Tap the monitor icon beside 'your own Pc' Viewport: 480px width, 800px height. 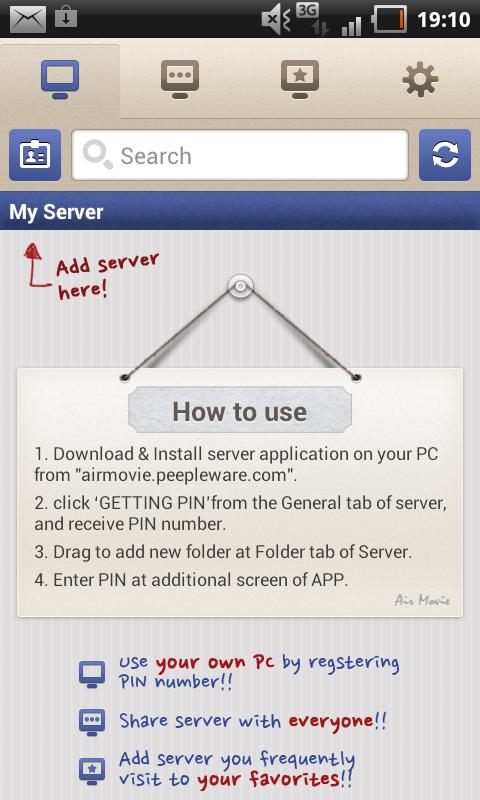pos(92,674)
